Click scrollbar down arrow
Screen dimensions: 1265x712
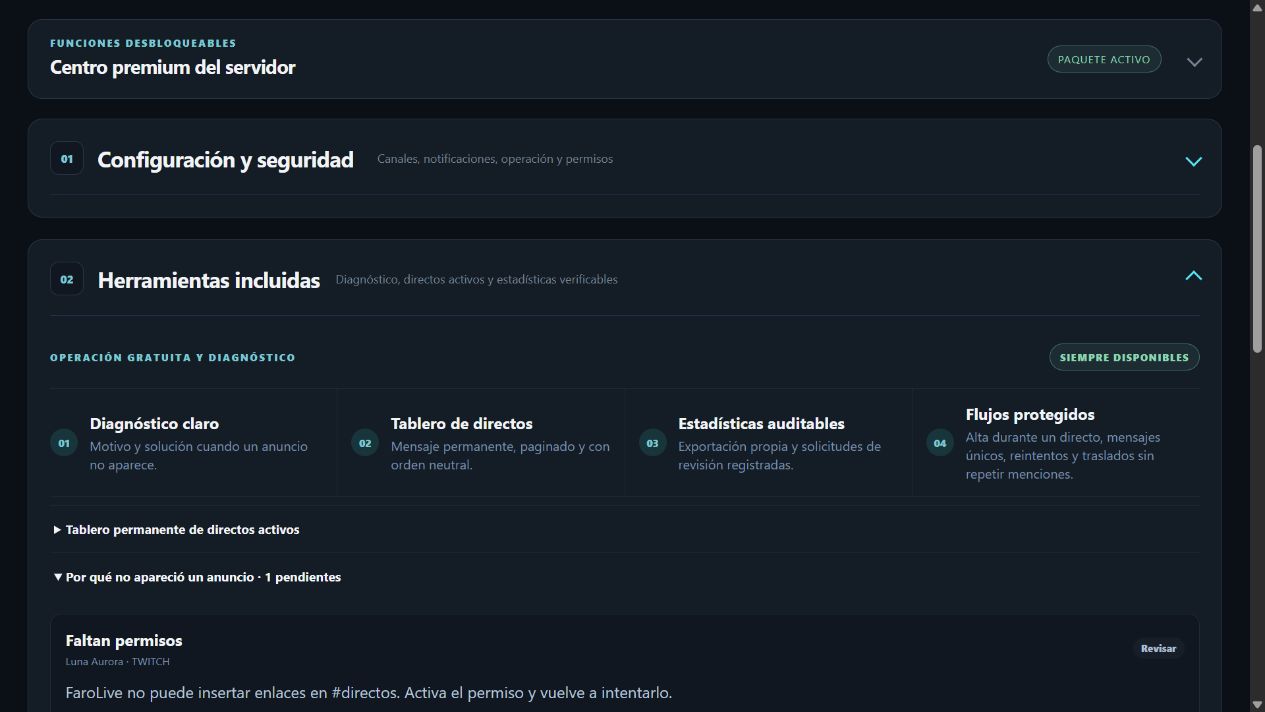(1258, 704)
